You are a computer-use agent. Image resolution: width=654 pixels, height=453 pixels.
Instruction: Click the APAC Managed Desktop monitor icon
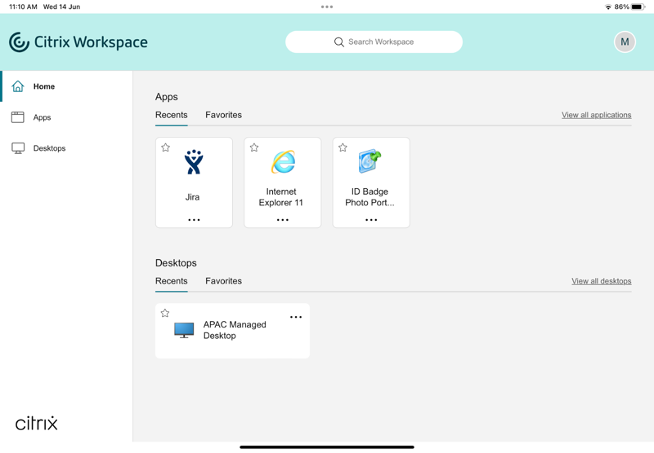point(184,330)
